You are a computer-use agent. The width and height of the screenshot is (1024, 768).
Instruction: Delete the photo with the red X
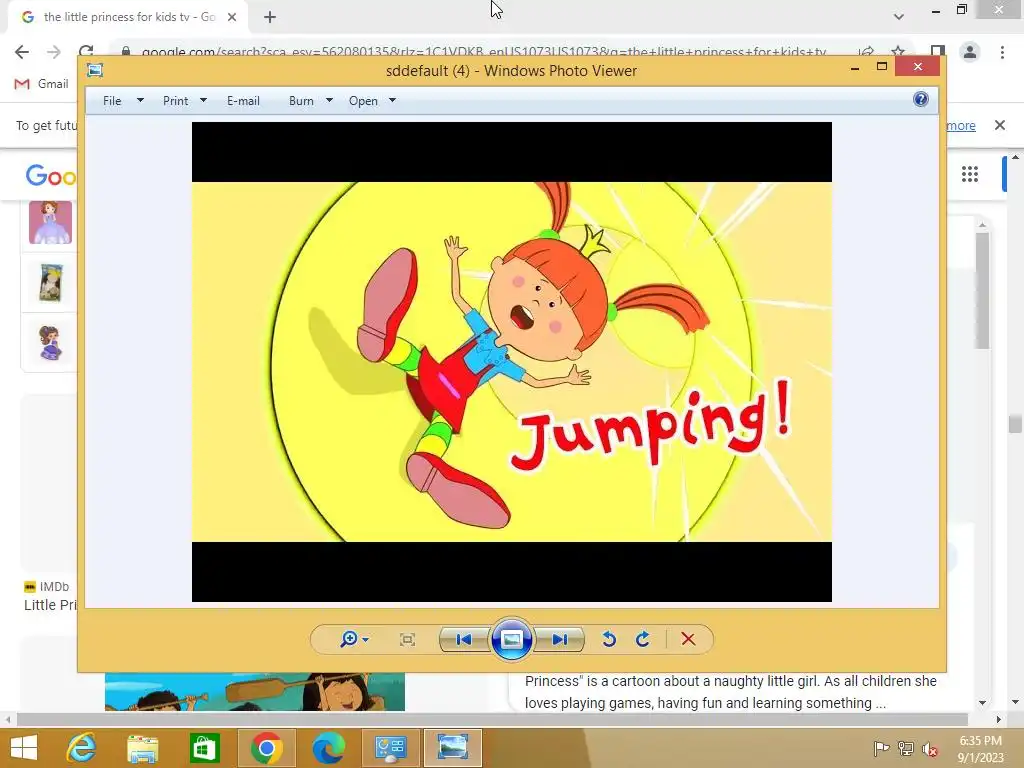pyautogui.click(x=688, y=639)
